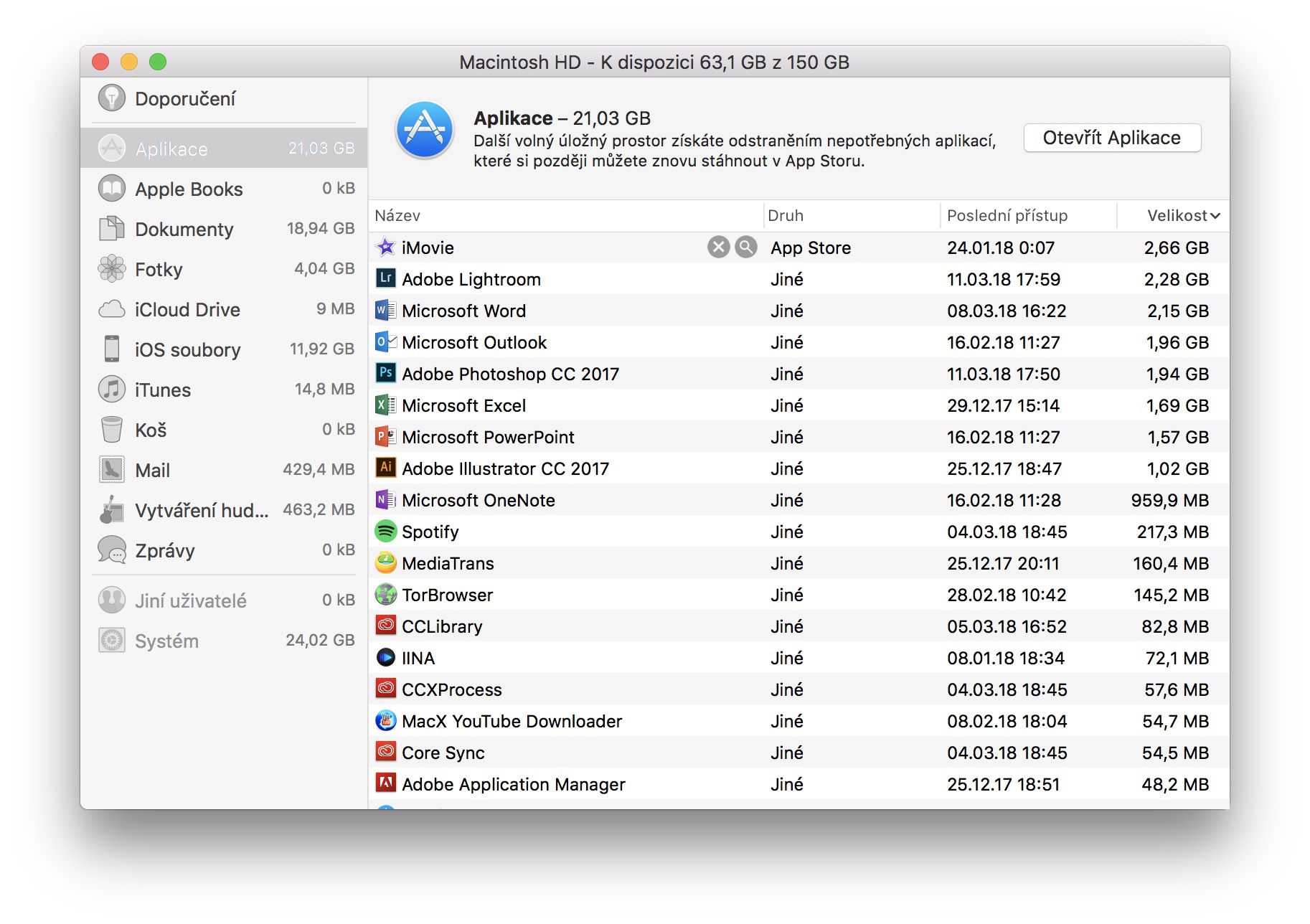Click the Adobe Photoshop CC 2017 icon
Screen dimensions: 1310x924
(385, 374)
